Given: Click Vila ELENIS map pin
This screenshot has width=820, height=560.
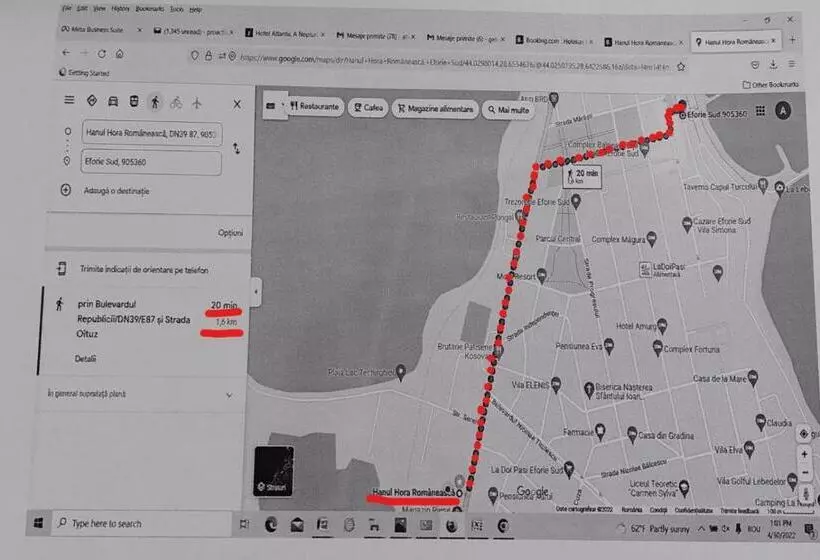Looking at the screenshot, I should pos(556,385).
